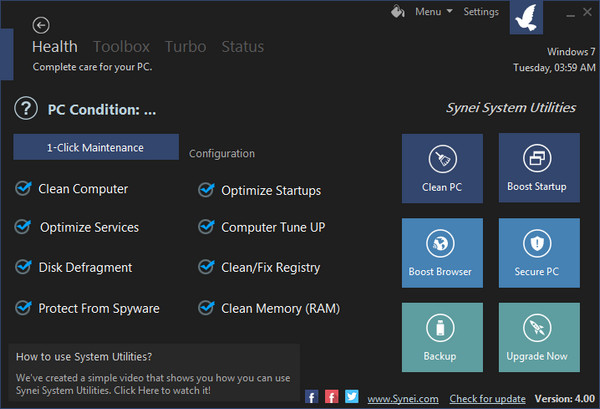Start 1-Click Maintenance
600x409 pixels.
[x=95, y=147]
